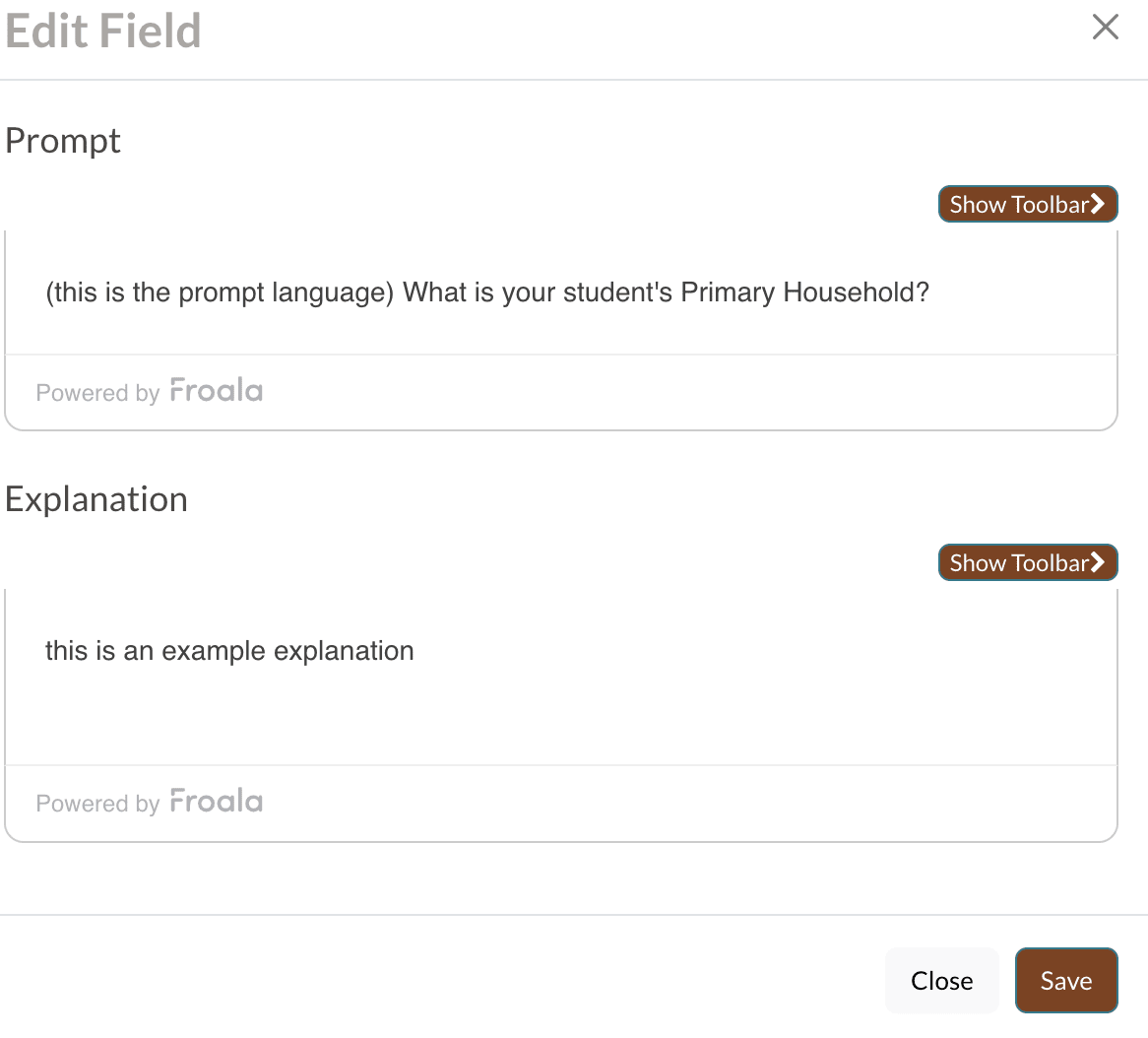Close the Edit Field dialog with the X icon
Viewport: 1148px width, 1038px height.
click(x=1106, y=28)
